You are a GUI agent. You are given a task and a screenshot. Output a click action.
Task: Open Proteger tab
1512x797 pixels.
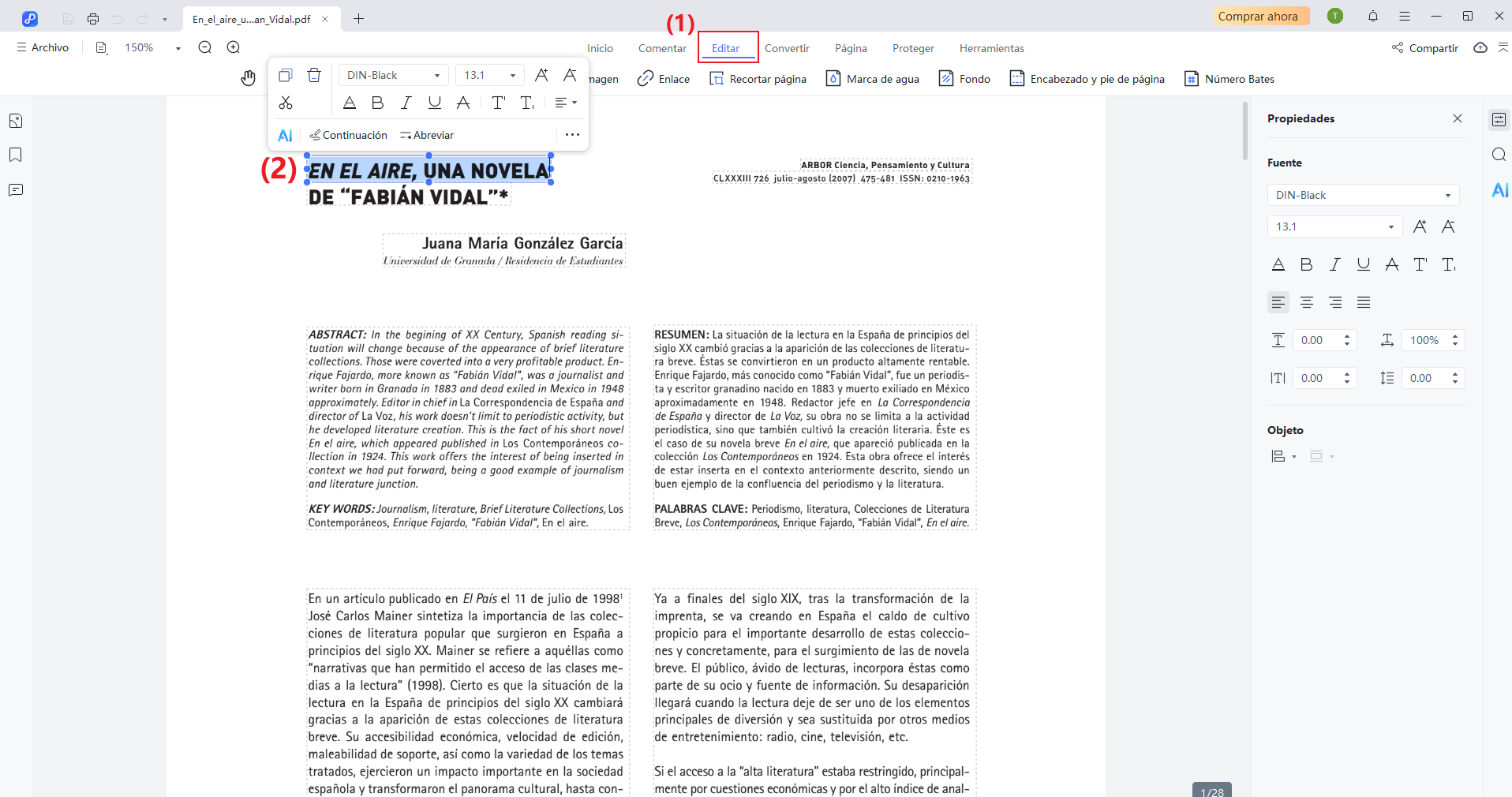tap(913, 48)
